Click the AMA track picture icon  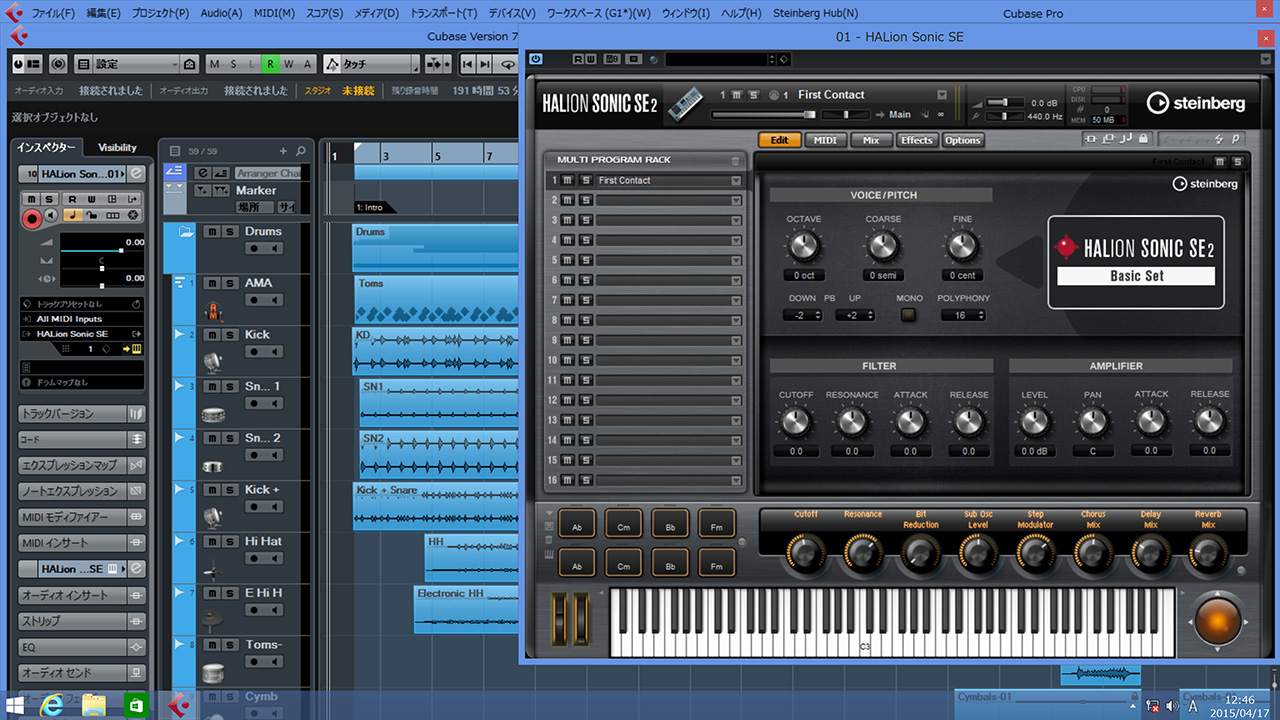(212, 310)
